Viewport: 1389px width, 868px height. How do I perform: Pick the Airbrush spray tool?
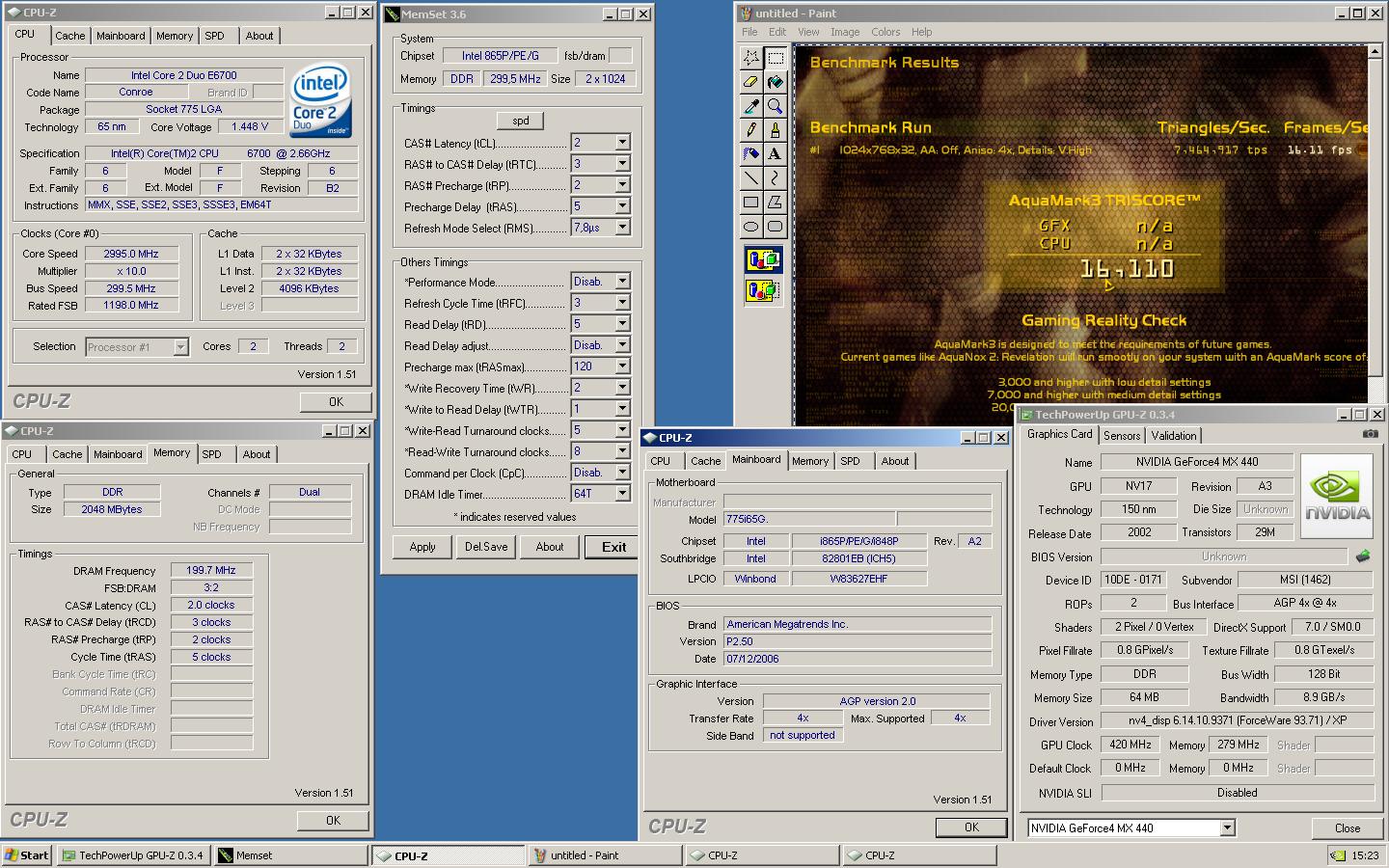751,154
